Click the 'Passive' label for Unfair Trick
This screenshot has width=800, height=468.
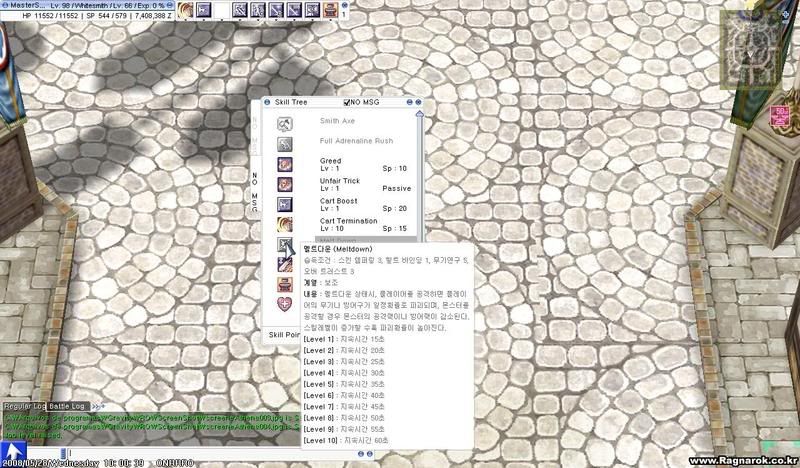click(396, 188)
